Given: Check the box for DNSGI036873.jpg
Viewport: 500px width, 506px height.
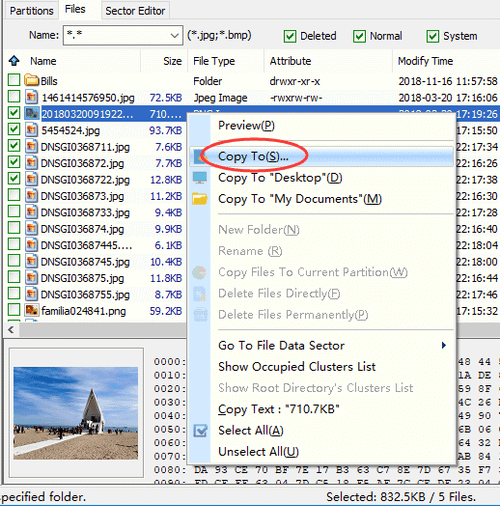Looking at the screenshot, I should coord(14,195).
